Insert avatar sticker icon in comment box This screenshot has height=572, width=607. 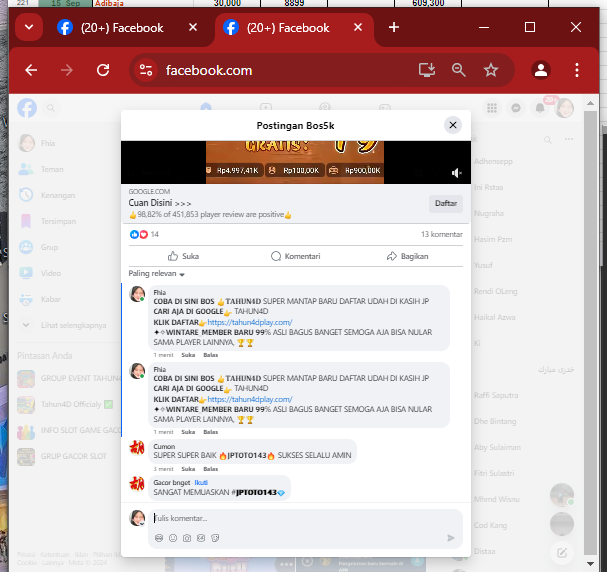(x=159, y=538)
